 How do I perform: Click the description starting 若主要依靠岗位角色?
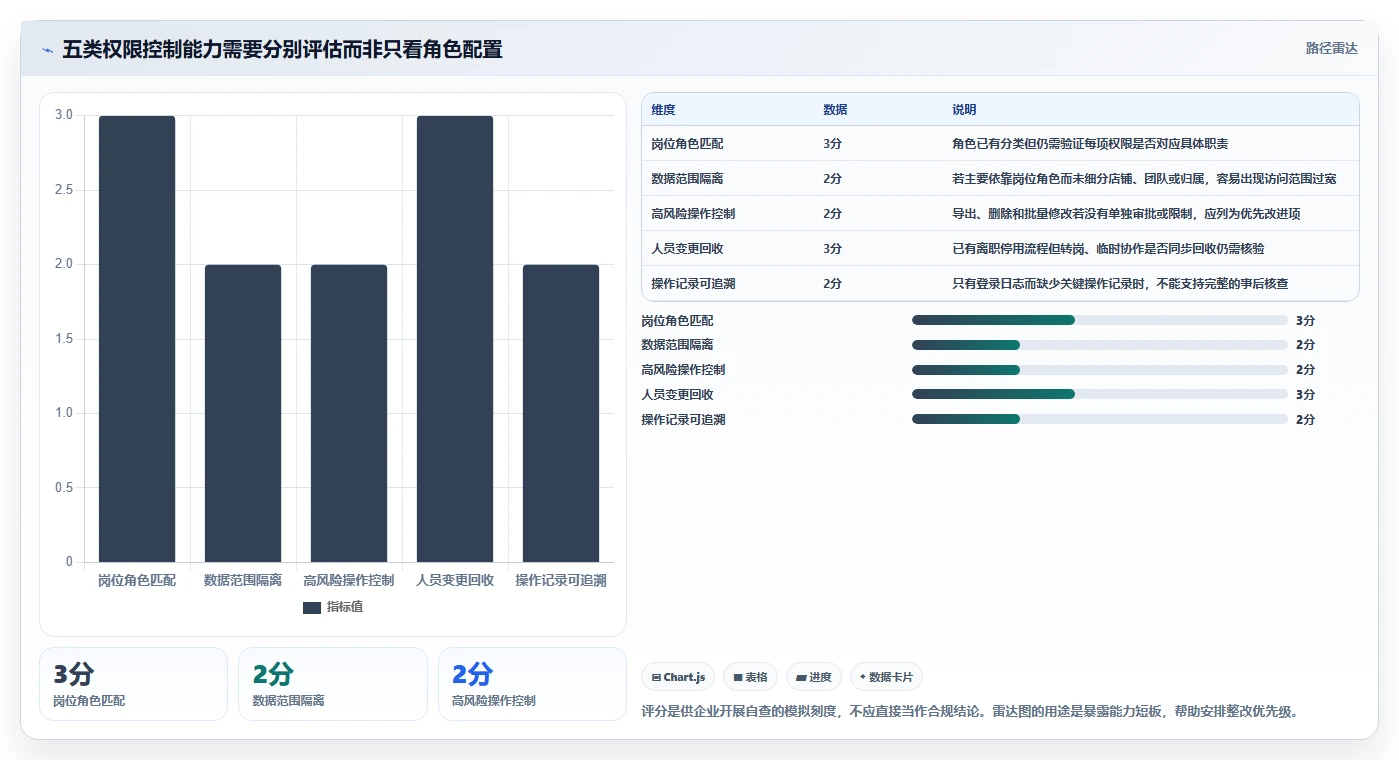(1144, 179)
